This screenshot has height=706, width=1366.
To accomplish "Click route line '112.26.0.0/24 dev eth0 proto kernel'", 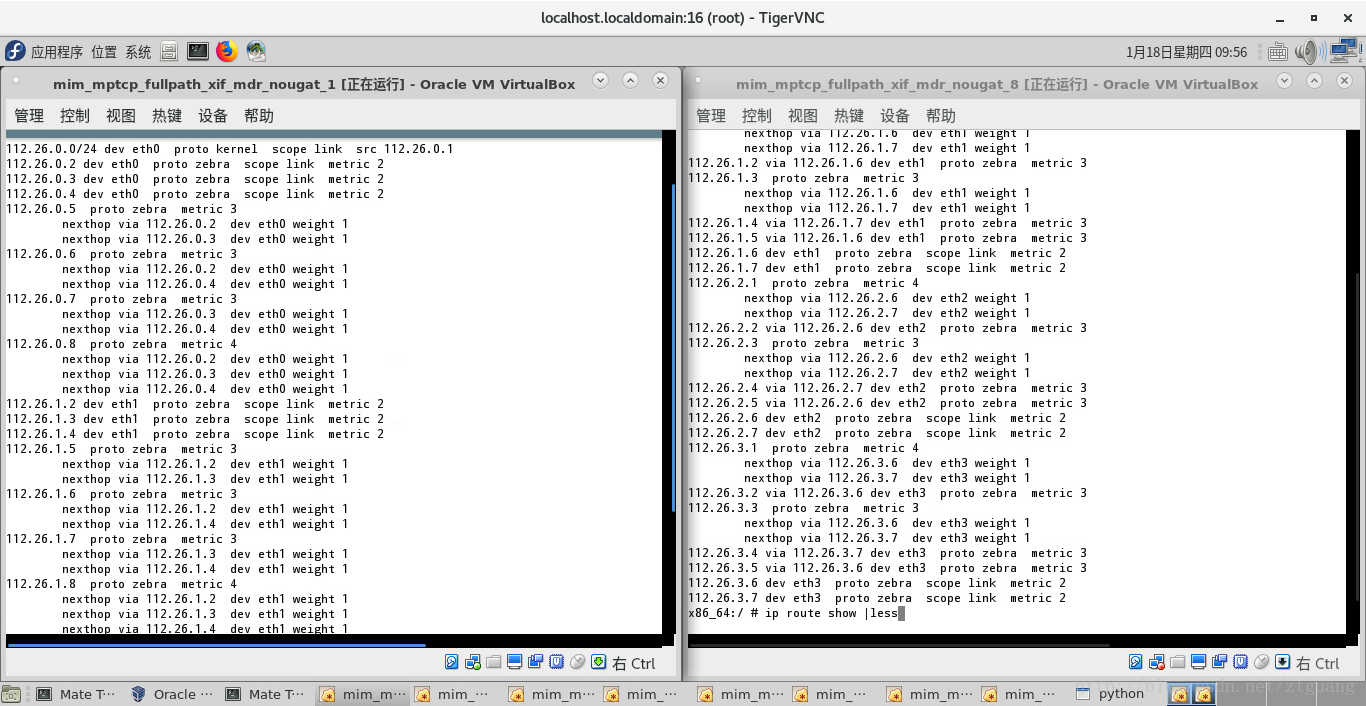I will coord(230,149).
